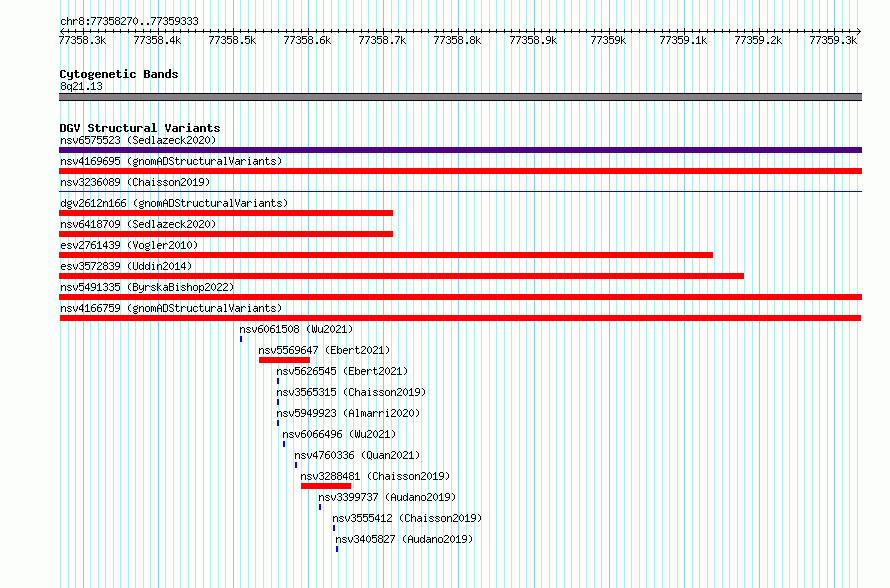Select esv2761439 (Vogler2010) label

(129, 245)
